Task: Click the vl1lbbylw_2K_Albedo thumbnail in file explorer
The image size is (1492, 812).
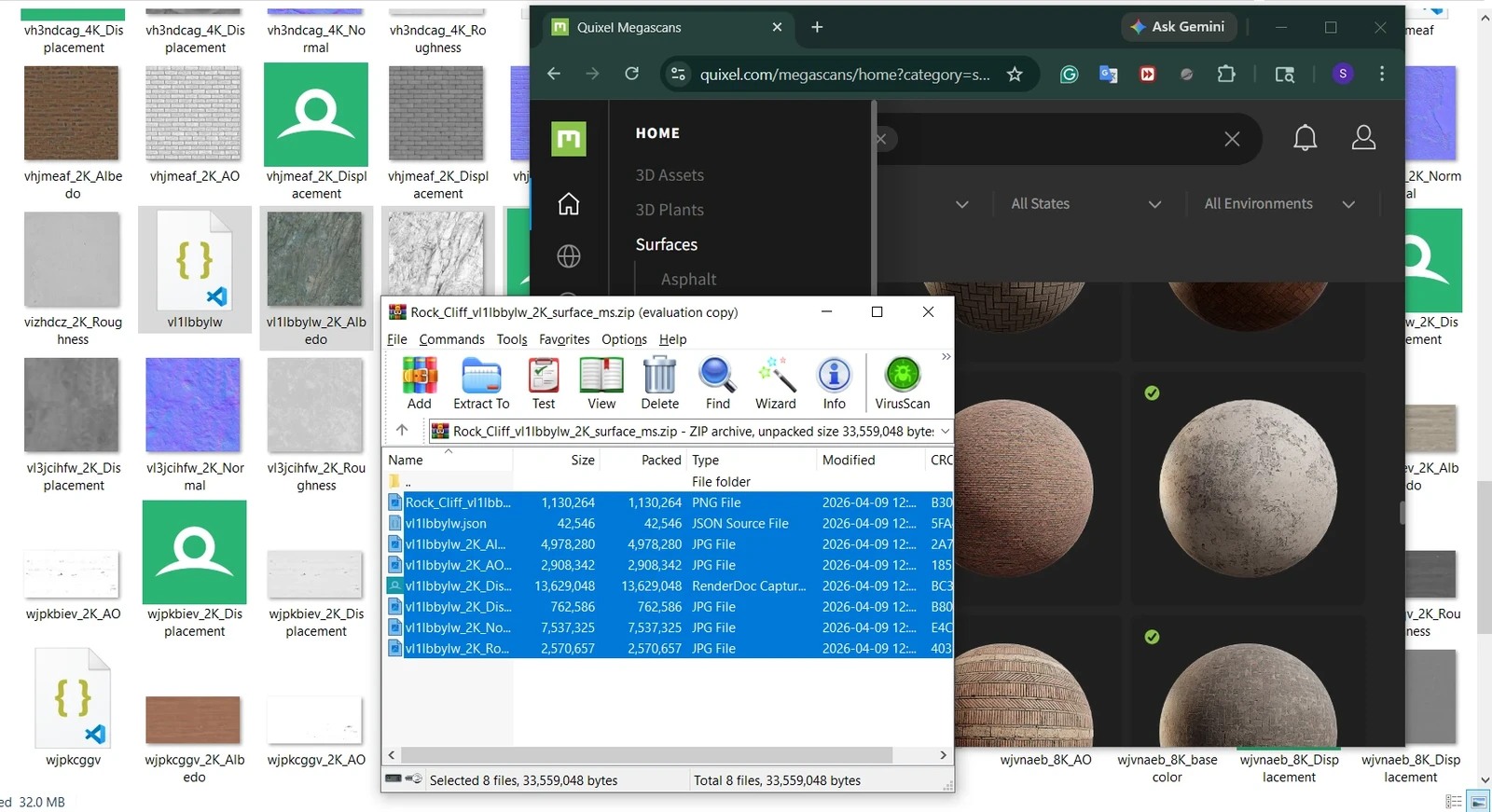Action: click(x=315, y=259)
